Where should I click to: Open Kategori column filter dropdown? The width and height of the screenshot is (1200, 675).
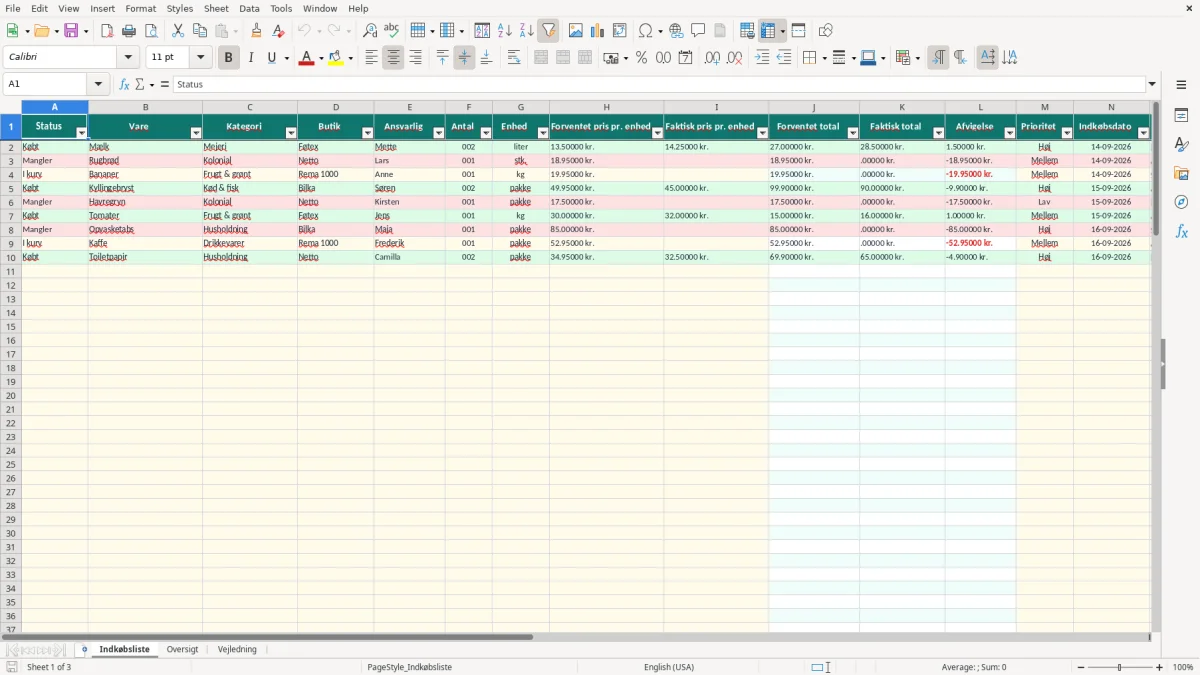click(291, 133)
